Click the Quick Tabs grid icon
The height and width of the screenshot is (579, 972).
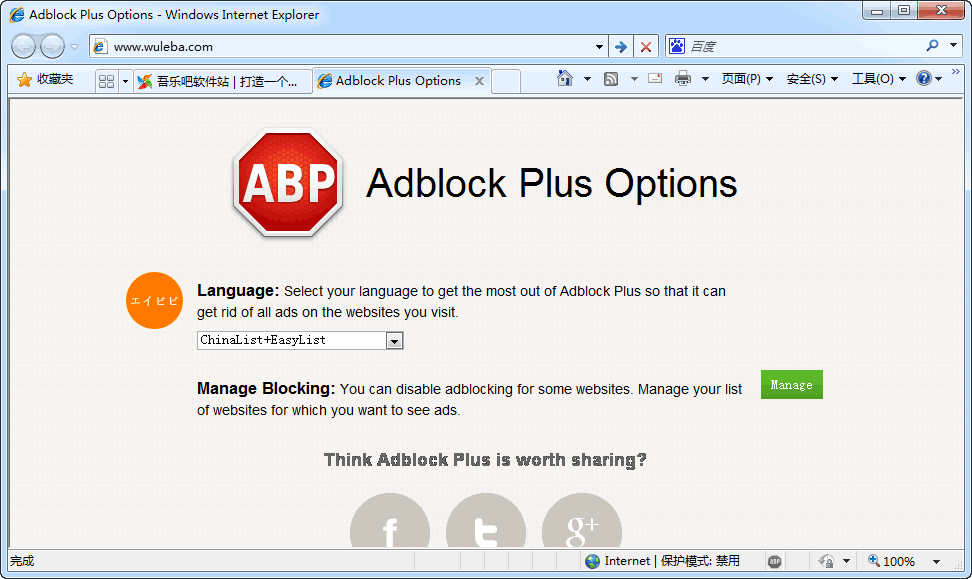tap(106, 81)
